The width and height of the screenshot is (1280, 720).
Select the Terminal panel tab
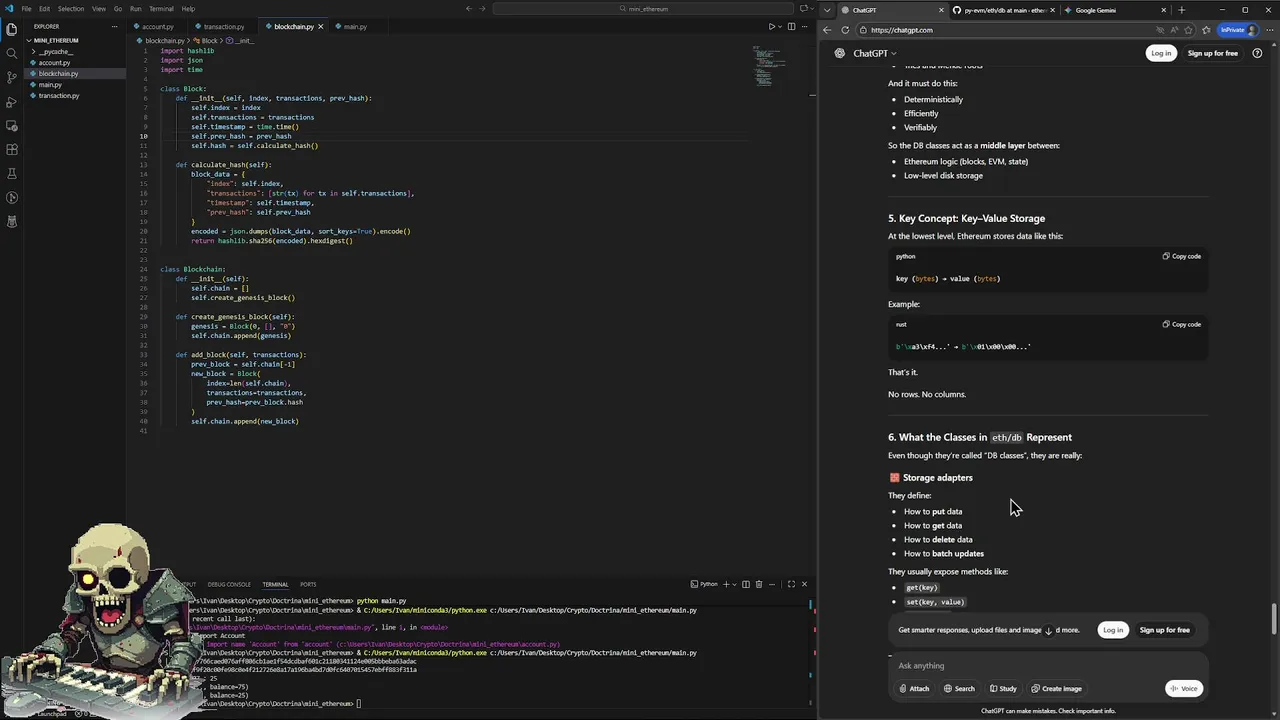[x=275, y=584]
